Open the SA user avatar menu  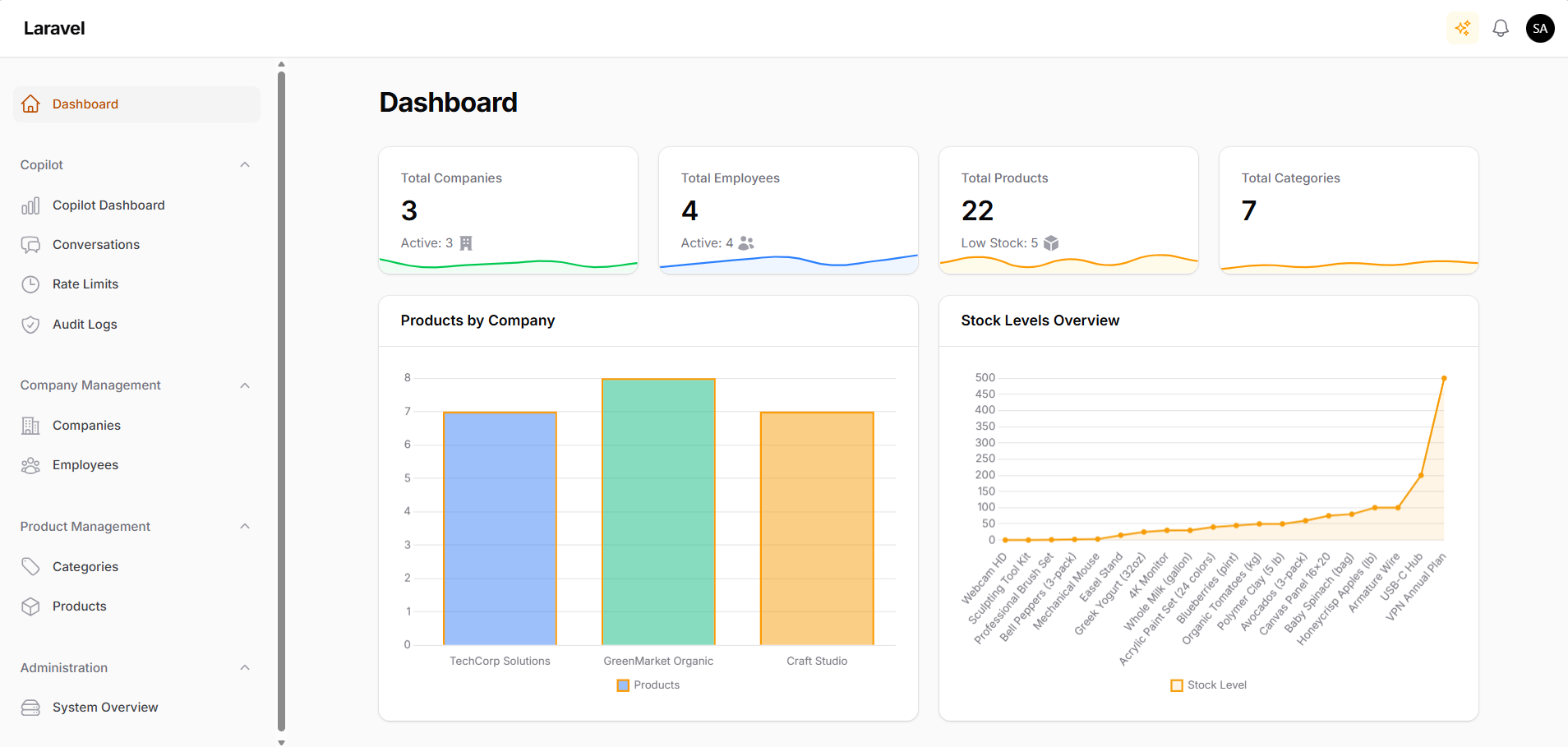(x=1540, y=29)
